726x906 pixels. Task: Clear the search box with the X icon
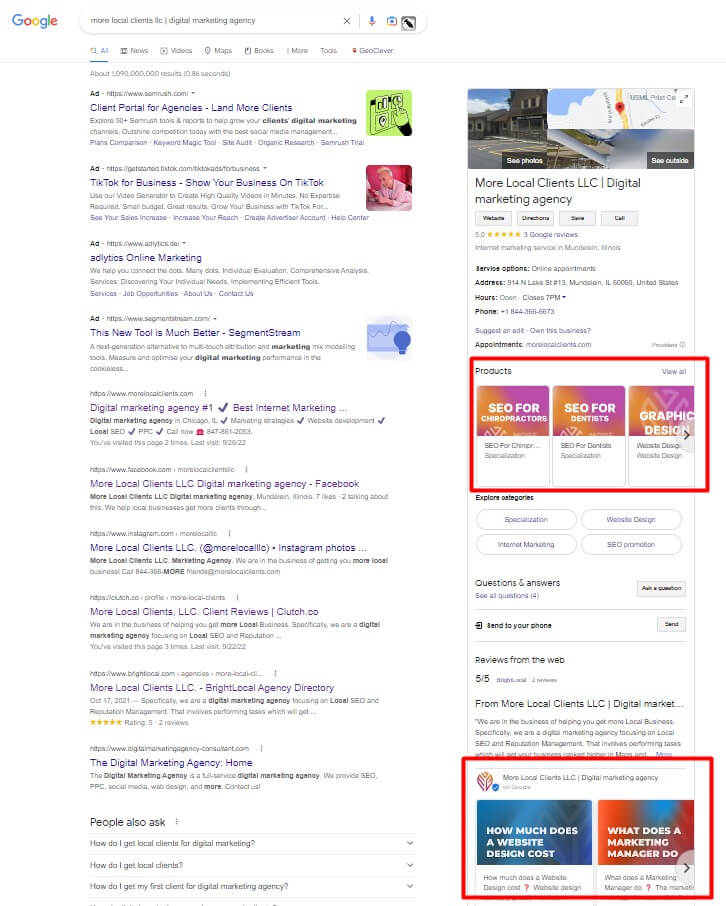click(x=347, y=21)
